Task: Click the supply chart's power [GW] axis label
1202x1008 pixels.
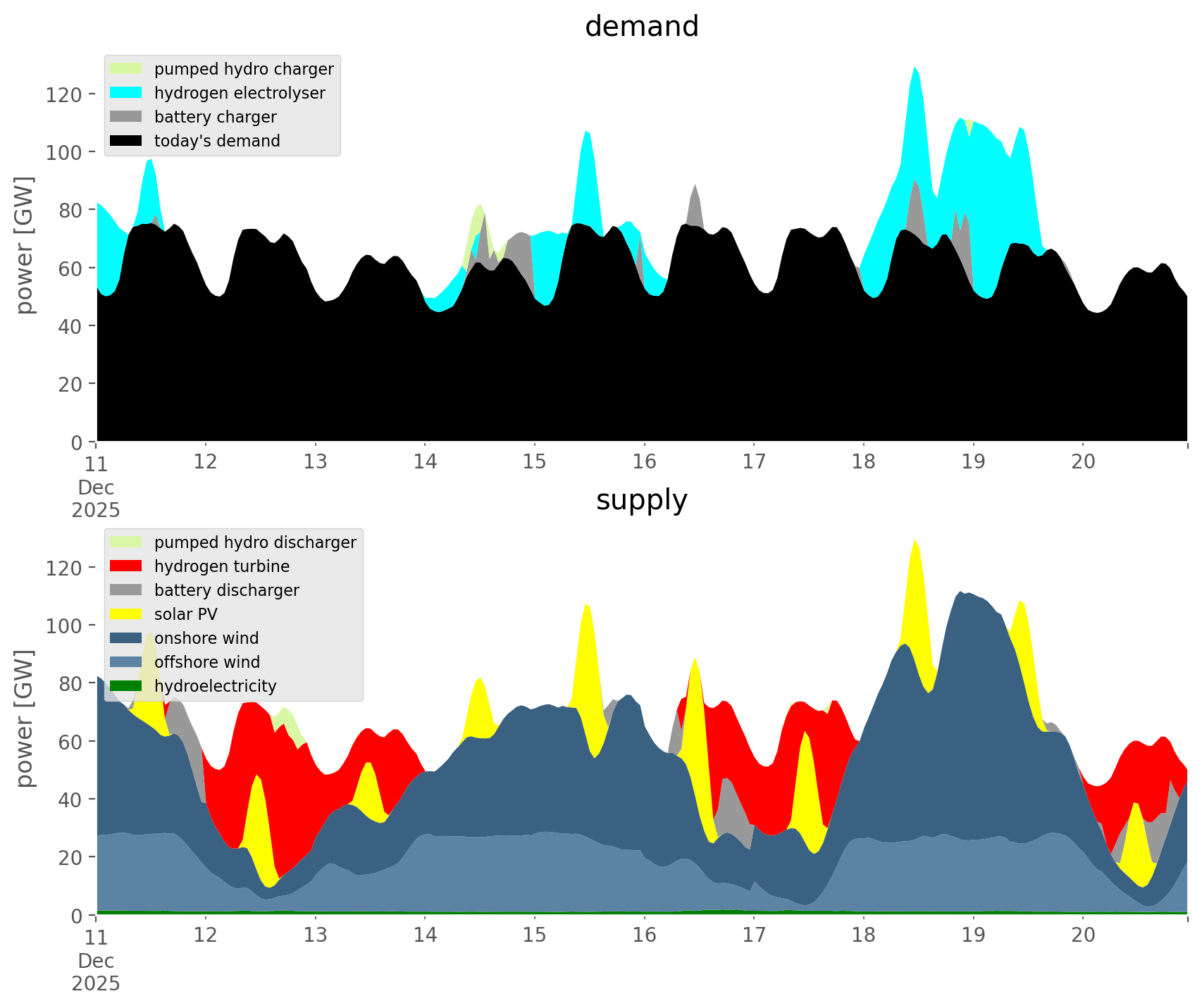Action: pyautogui.click(x=25, y=718)
